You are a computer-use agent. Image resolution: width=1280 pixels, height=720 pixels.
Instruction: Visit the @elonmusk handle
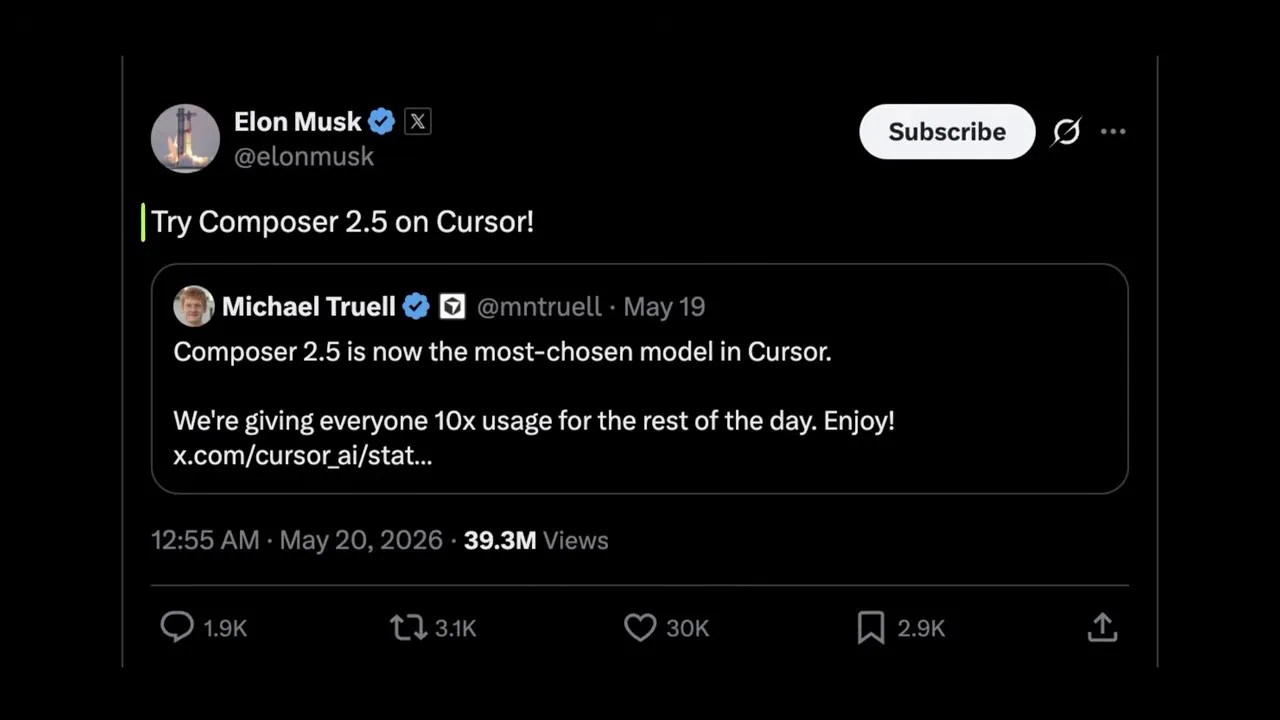pyautogui.click(x=304, y=156)
